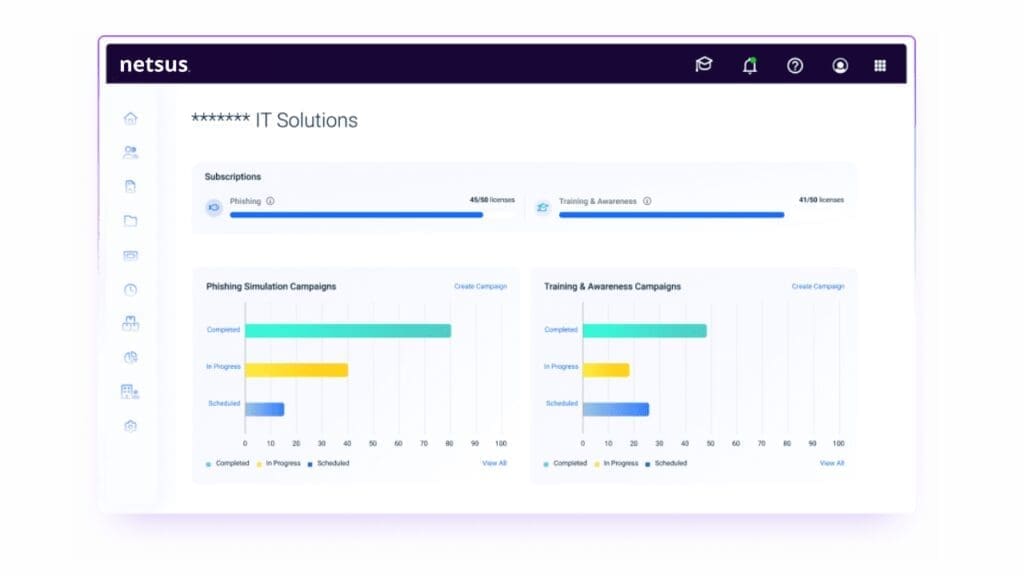Open the user profile account icon

click(840, 65)
